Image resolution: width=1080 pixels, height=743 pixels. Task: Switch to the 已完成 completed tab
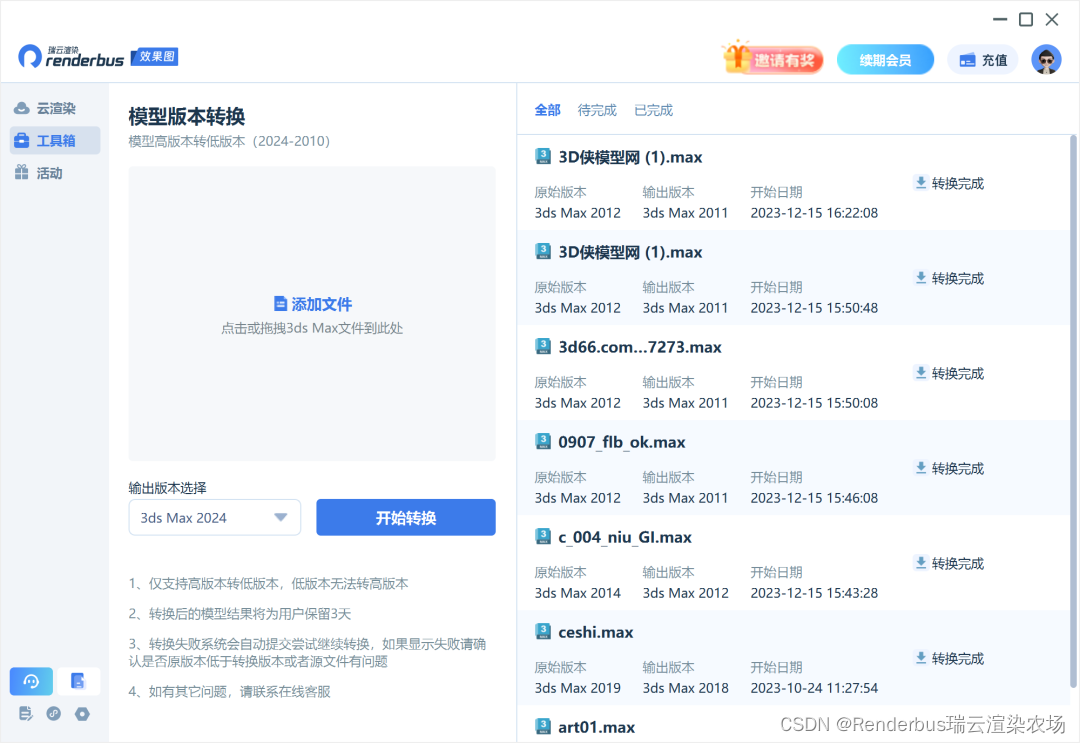pyautogui.click(x=653, y=110)
